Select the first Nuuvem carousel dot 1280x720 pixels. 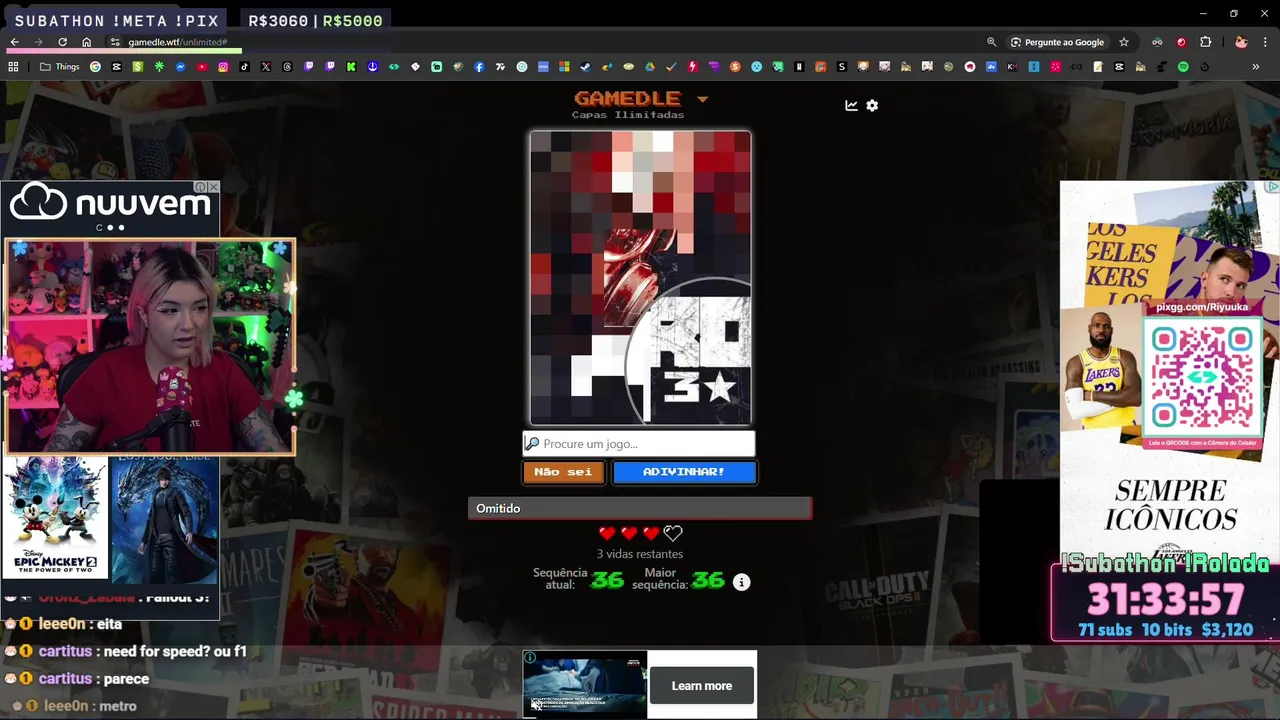(99, 228)
